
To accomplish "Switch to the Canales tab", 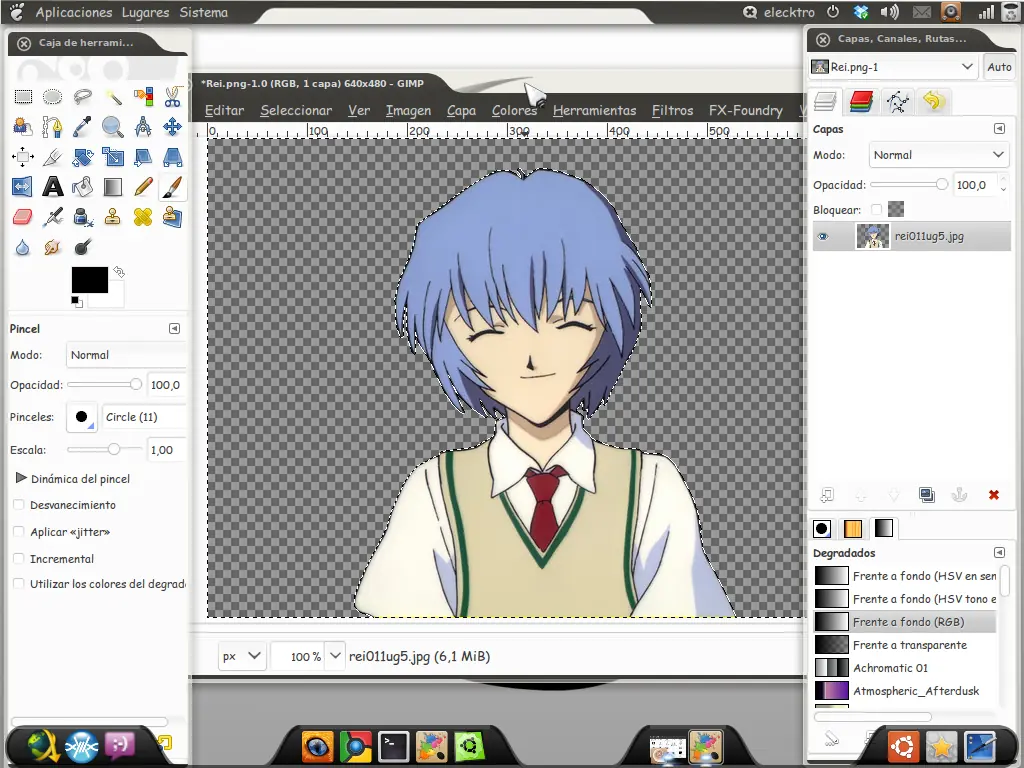I will [x=861, y=101].
